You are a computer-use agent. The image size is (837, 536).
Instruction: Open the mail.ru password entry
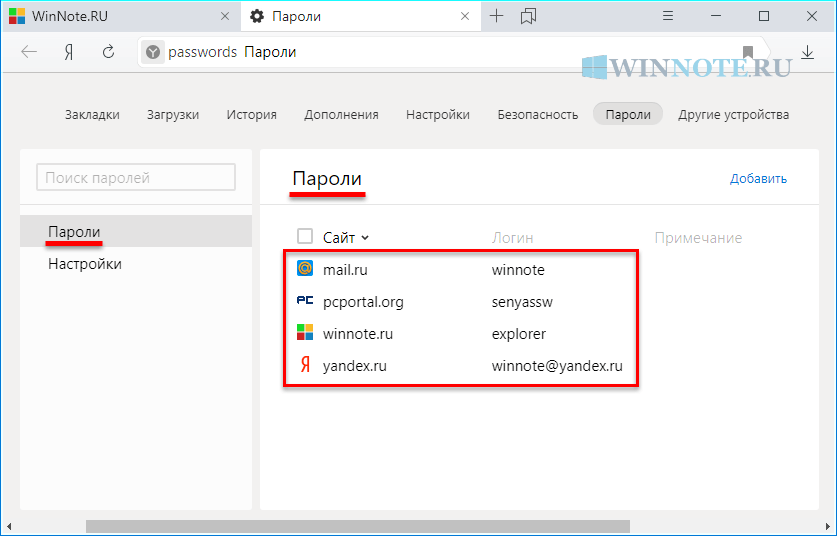pos(347,269)
